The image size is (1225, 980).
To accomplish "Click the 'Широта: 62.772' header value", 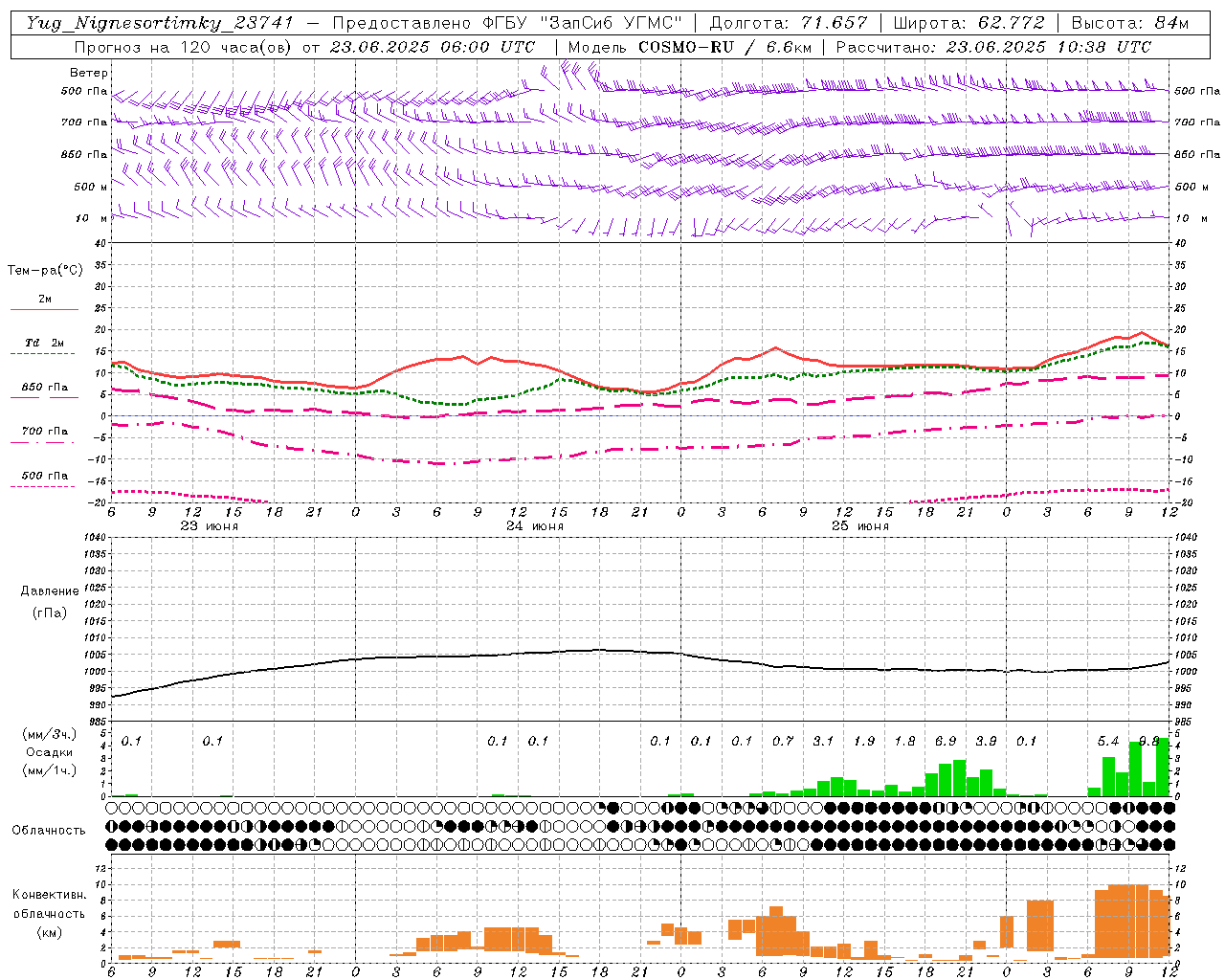I will 969,23.
